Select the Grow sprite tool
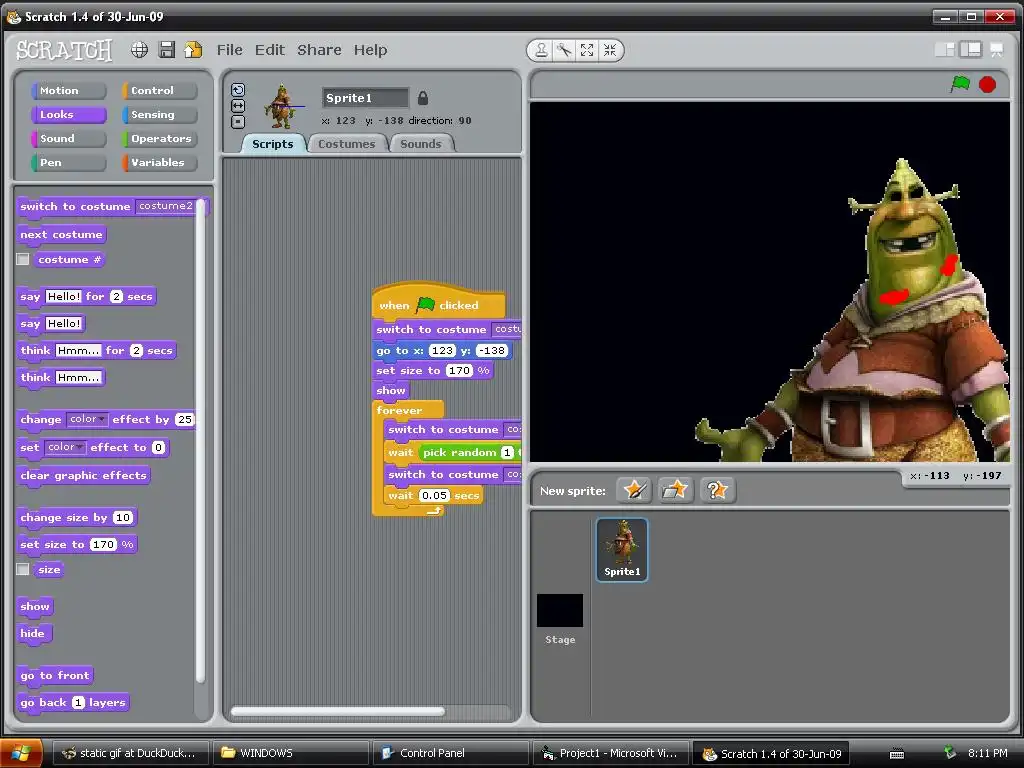 pos(587,50)
